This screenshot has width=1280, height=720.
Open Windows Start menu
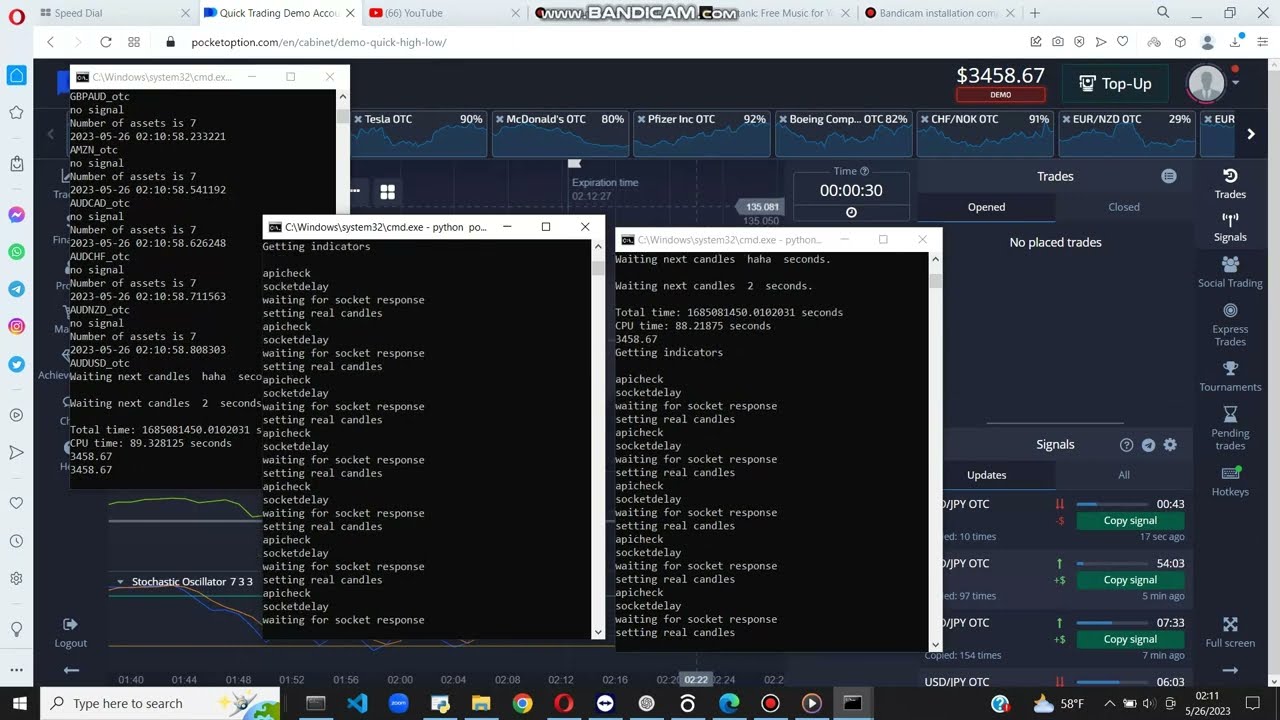coord(20,703)
